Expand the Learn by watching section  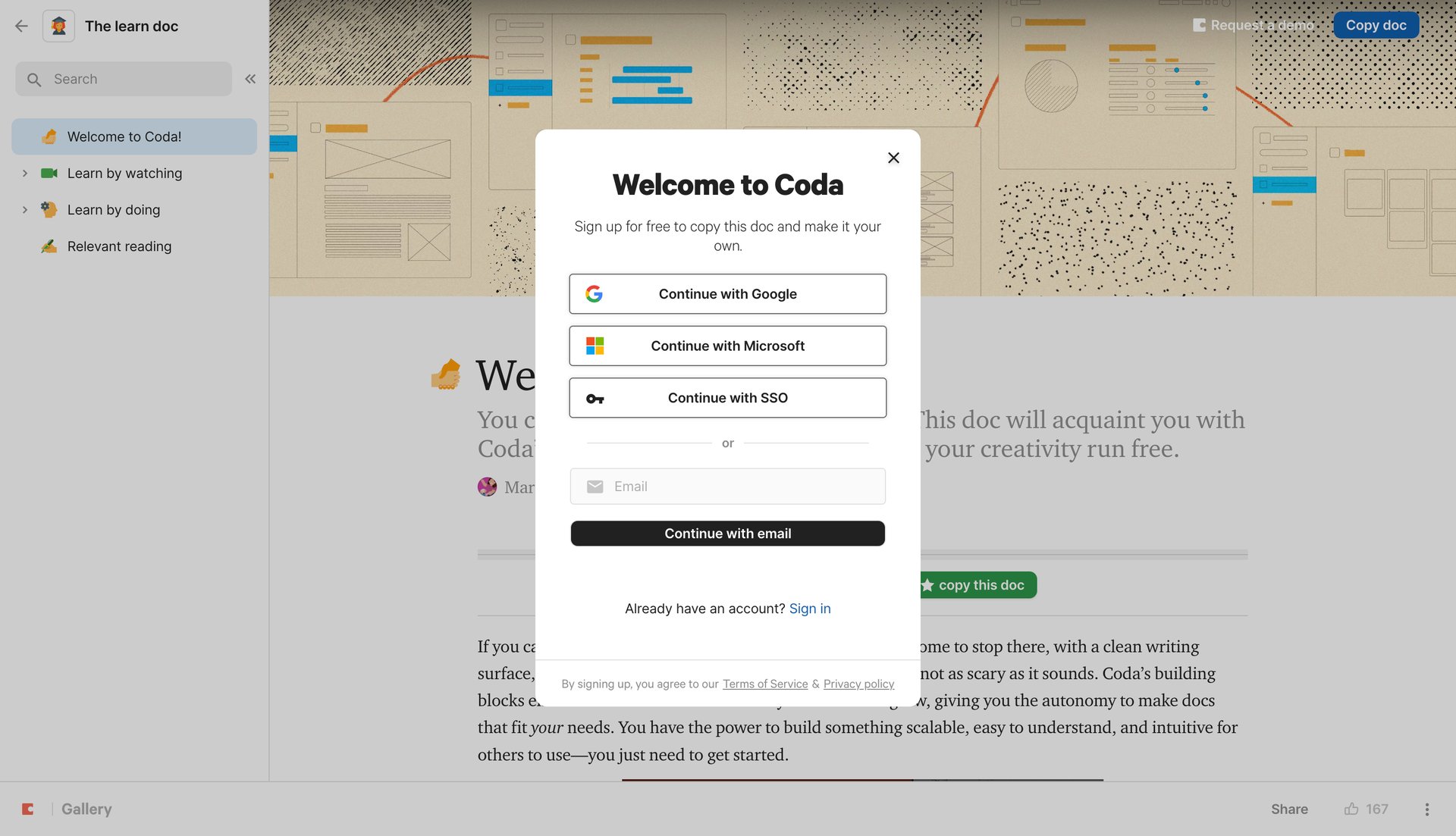pos(25,173)
